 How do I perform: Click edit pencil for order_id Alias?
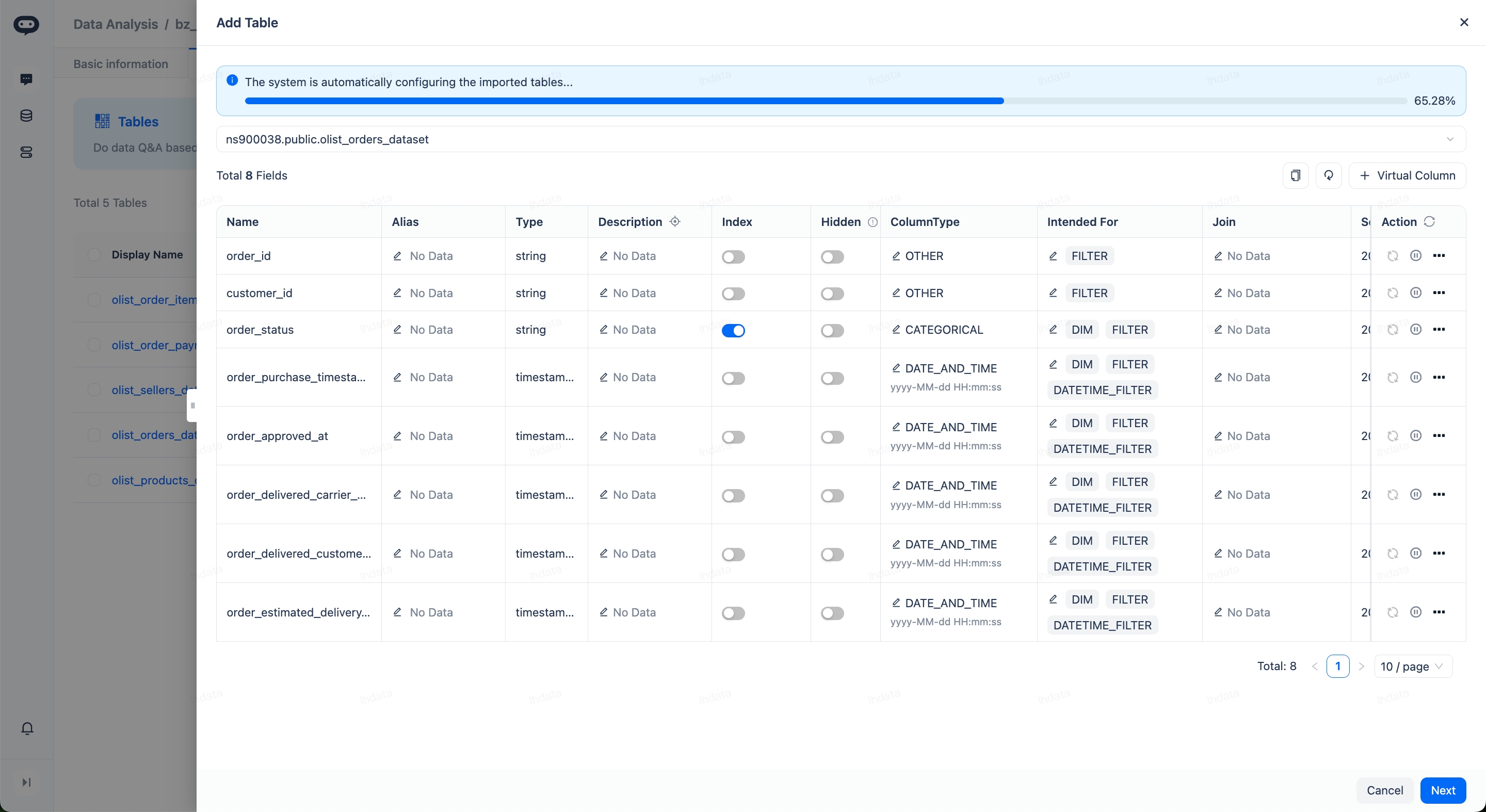point(397,255)
